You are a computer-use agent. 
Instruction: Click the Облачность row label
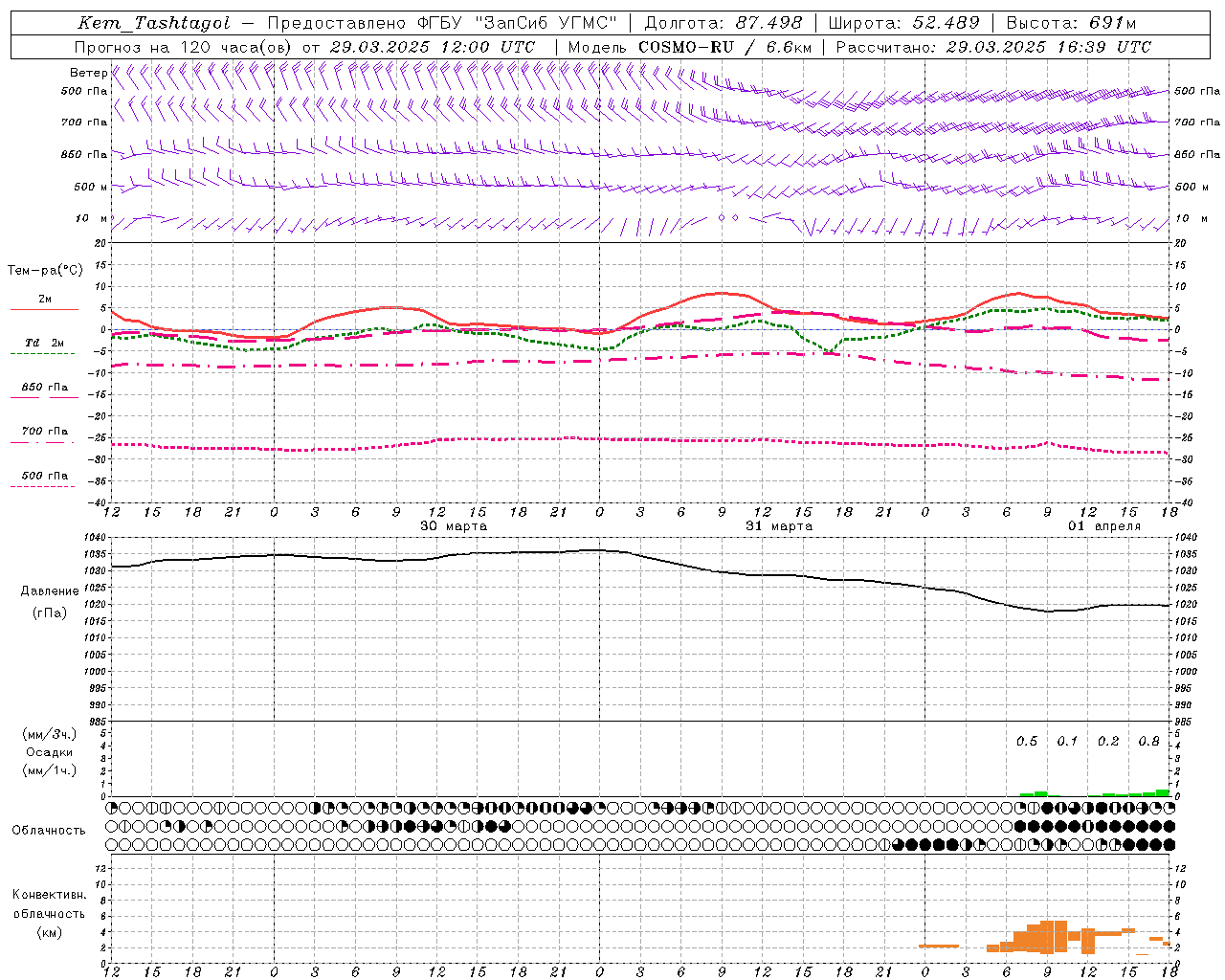(x=49, y=831)
